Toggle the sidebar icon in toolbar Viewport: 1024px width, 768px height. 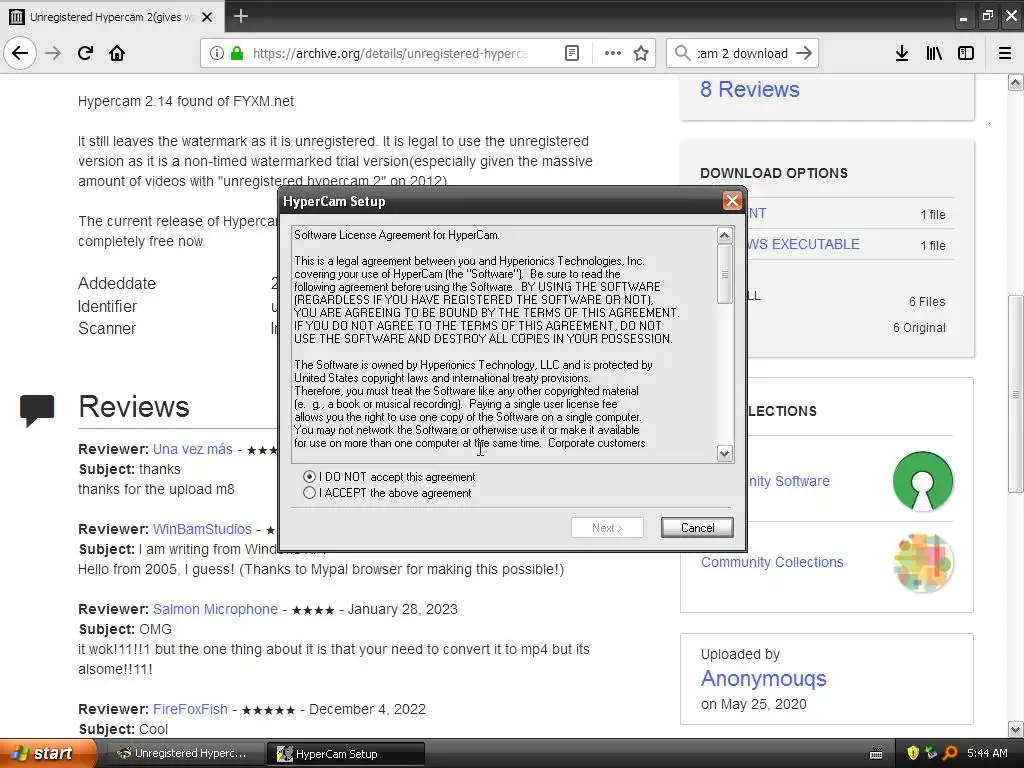pyautogui.click(x=966, y=53)
